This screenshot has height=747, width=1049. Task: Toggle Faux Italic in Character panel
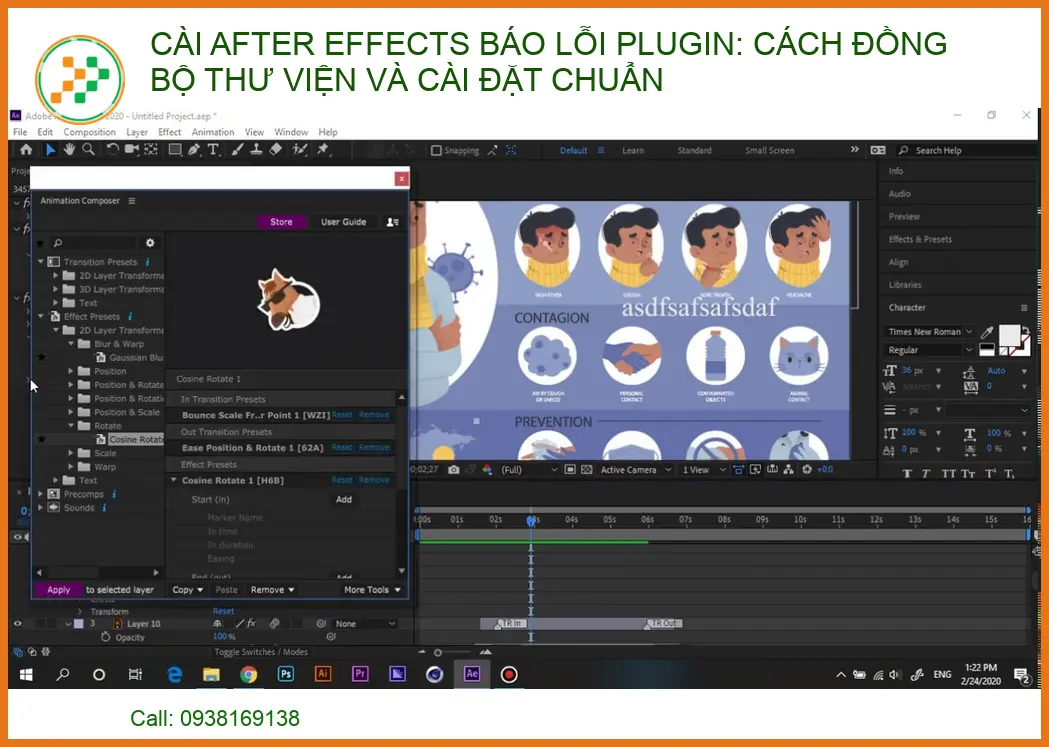coord(926,474)
